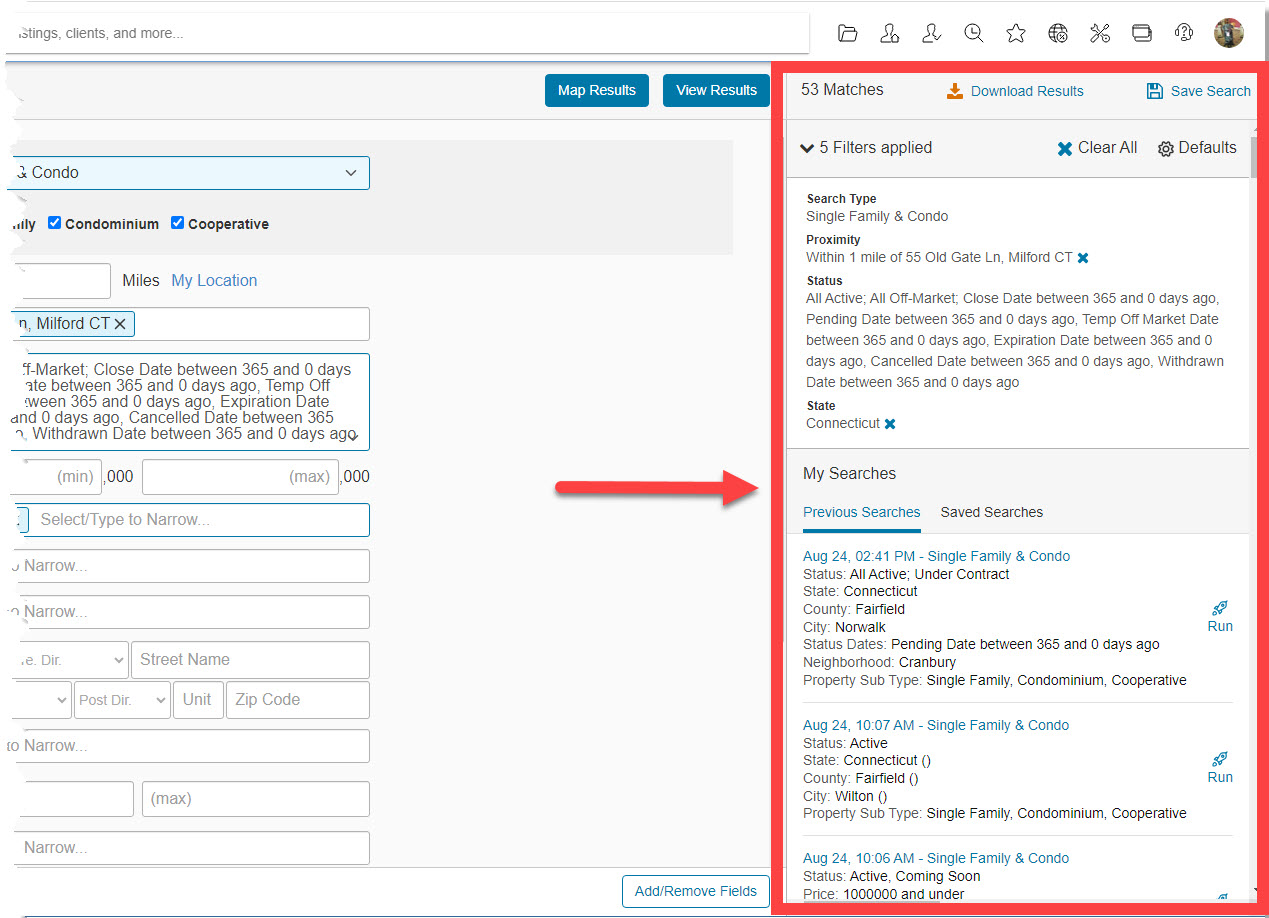Open the person with house icon

889,33
